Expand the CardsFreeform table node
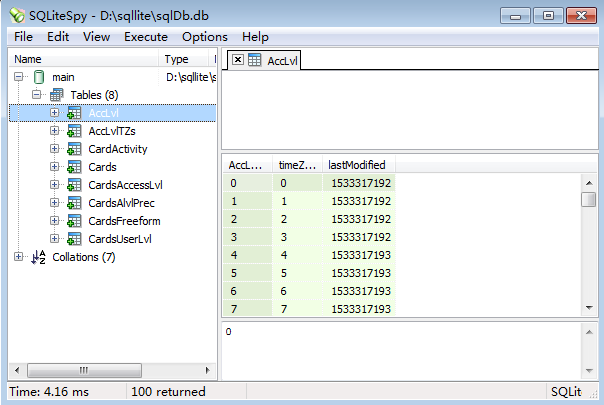604x405 pixels. click(54, 220)
